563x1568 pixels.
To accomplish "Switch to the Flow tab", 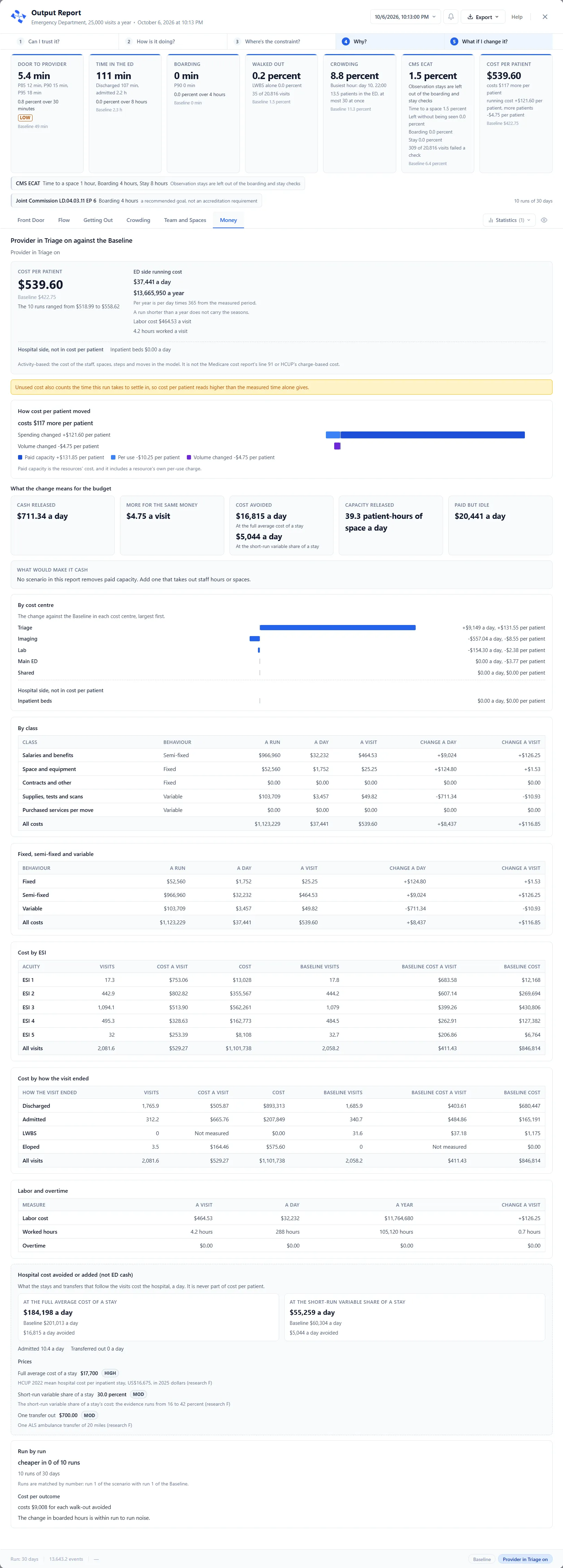I will (x=64, y=220).
